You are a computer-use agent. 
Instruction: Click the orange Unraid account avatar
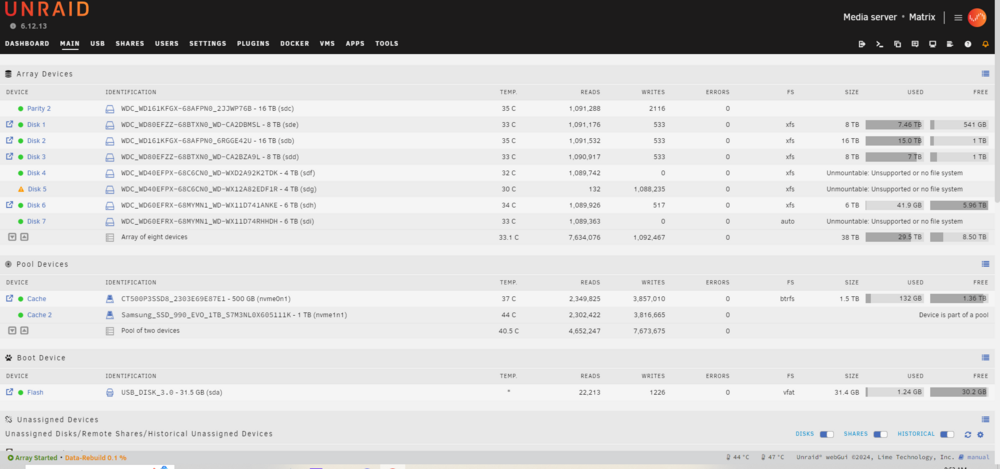click(x=976, y=18)
